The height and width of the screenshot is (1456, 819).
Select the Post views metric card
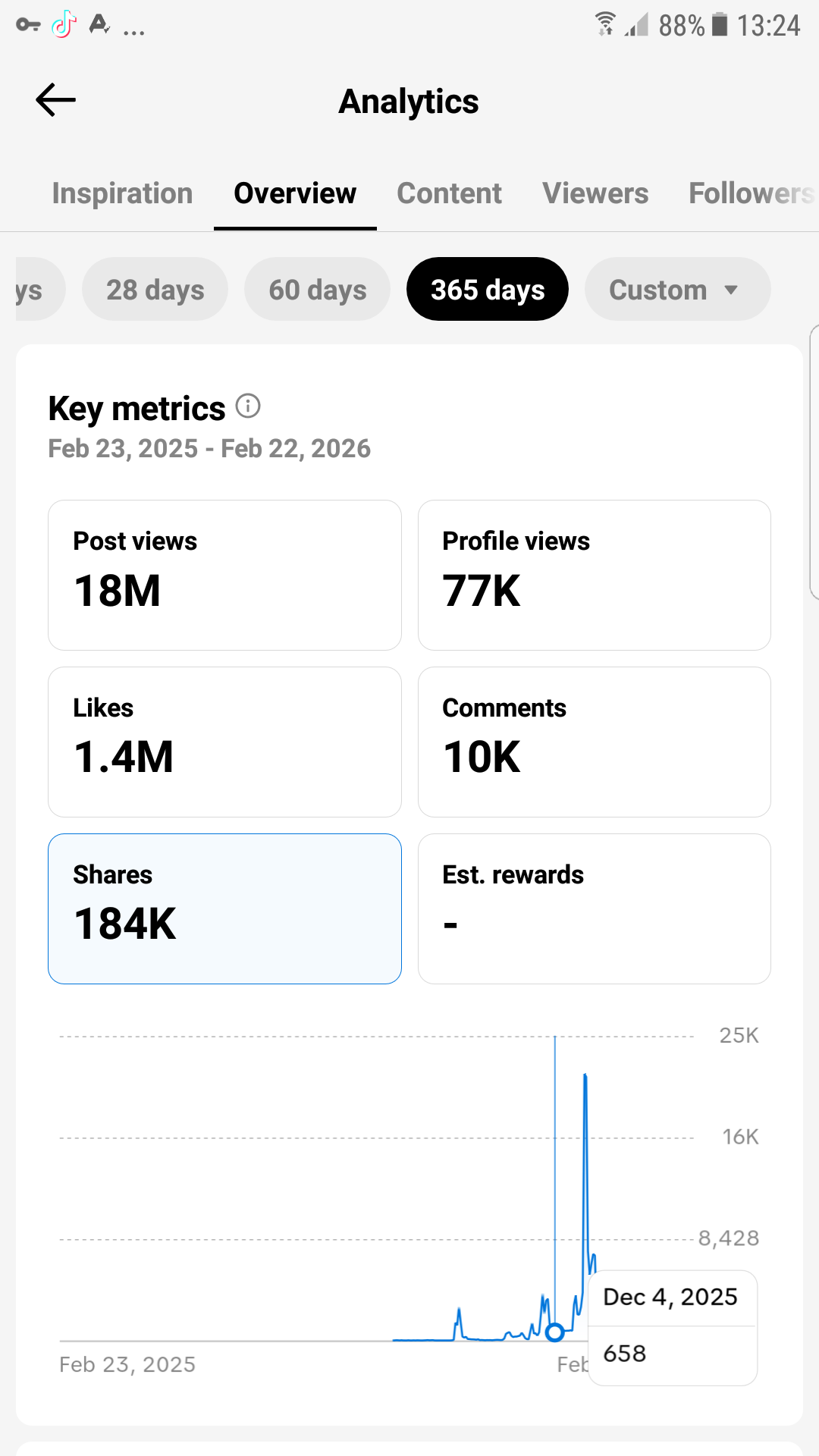point(224,575)
